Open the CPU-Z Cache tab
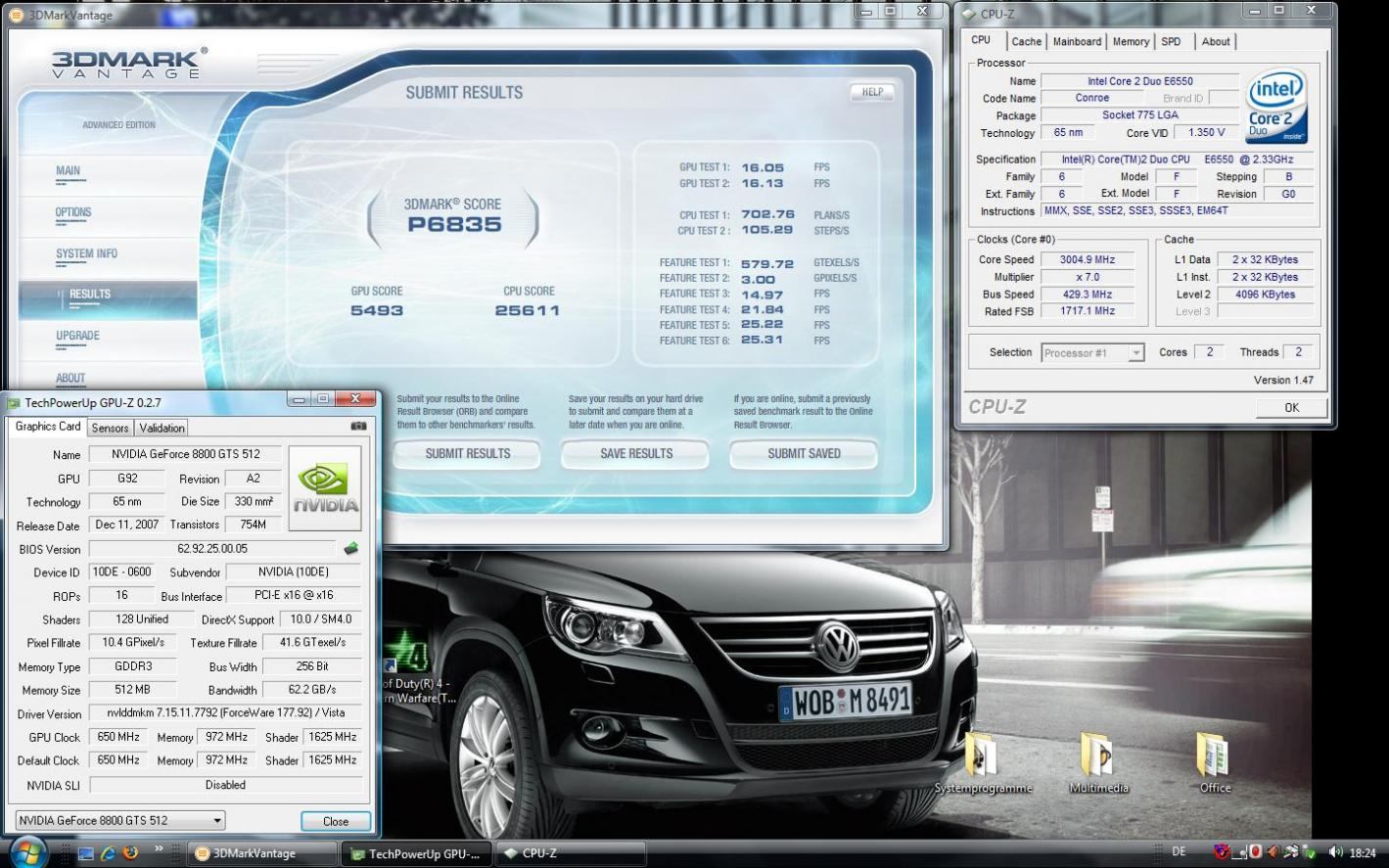The height and width of the screenshot is (868, 1389). pyautogui.click(x=1026, y=41)
